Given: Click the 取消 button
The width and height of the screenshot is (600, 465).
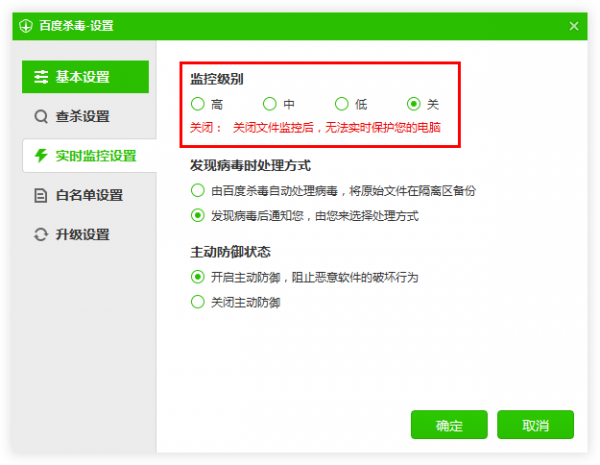Looking at the screenshot, I should point(535,425).
